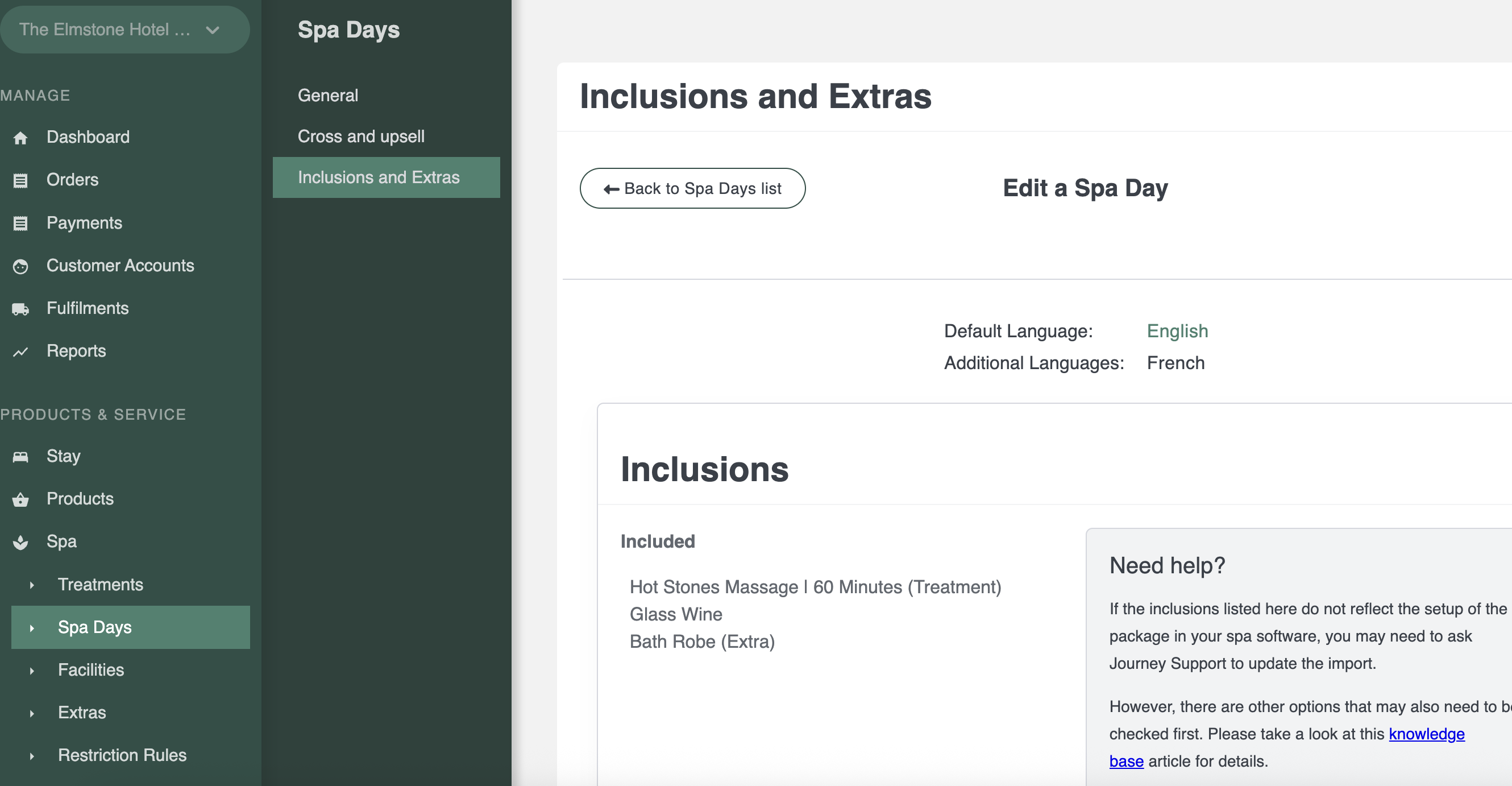The width and height of the screenshot is (1512, 786).
Task: Open the knowledge base link
Action: tap(1426, 734)
